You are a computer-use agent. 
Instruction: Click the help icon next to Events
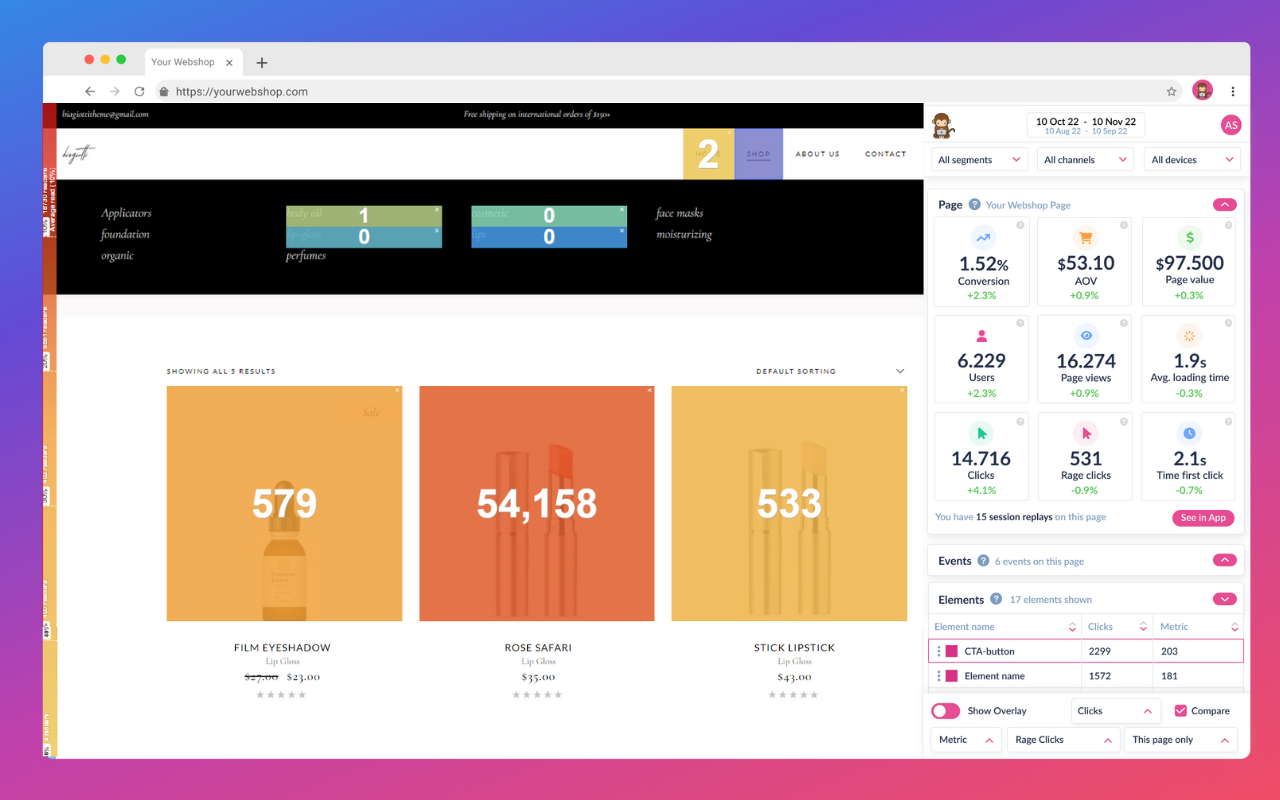pos(983,561)
